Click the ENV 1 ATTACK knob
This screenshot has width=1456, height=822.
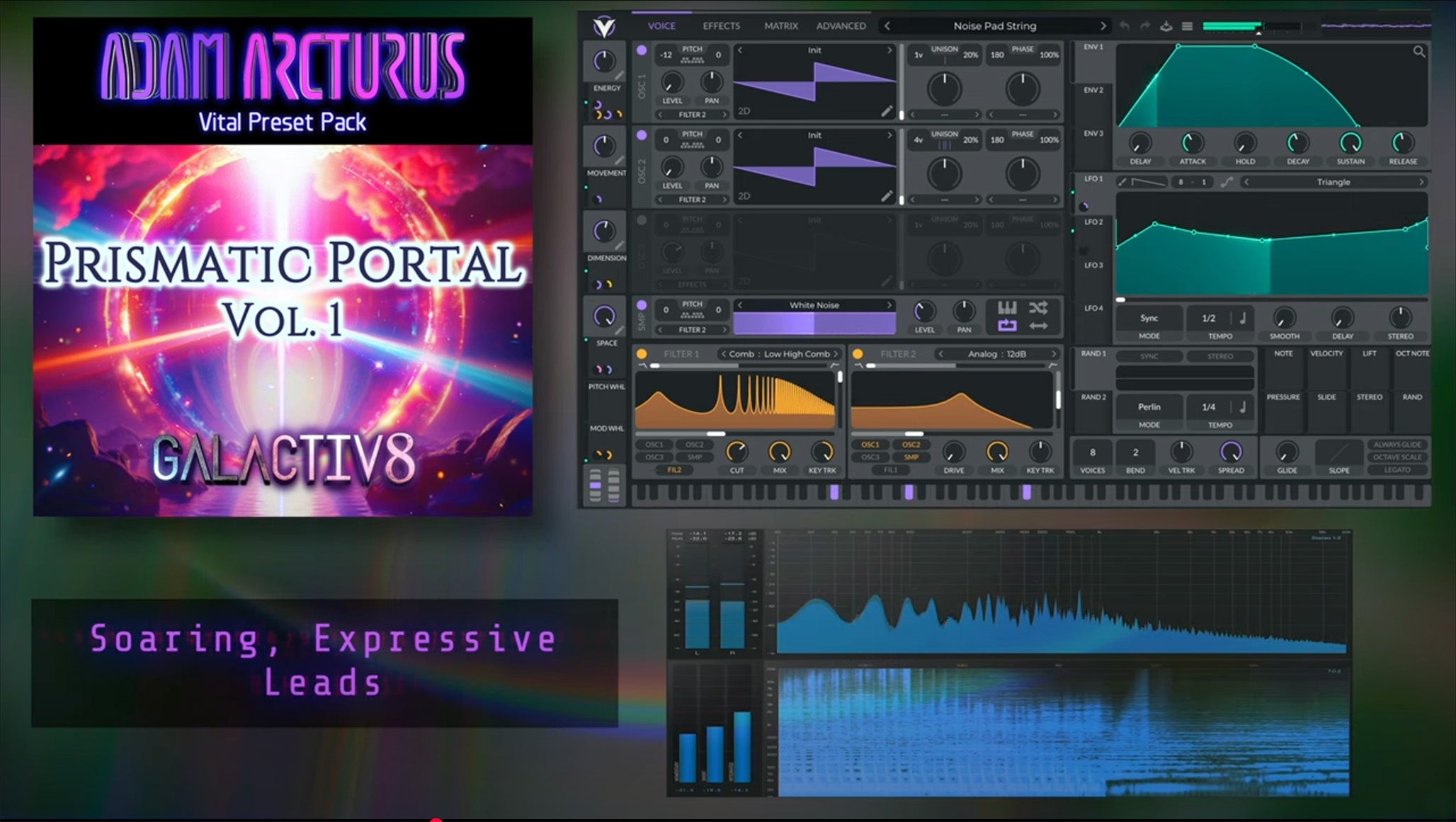(x=1193, y=143)
